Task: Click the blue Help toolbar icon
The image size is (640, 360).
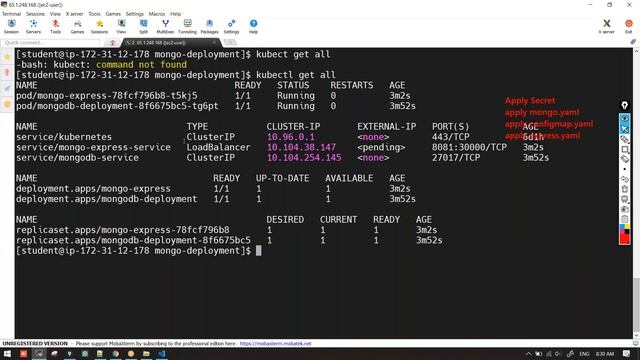Action: [x=253, y=27]
